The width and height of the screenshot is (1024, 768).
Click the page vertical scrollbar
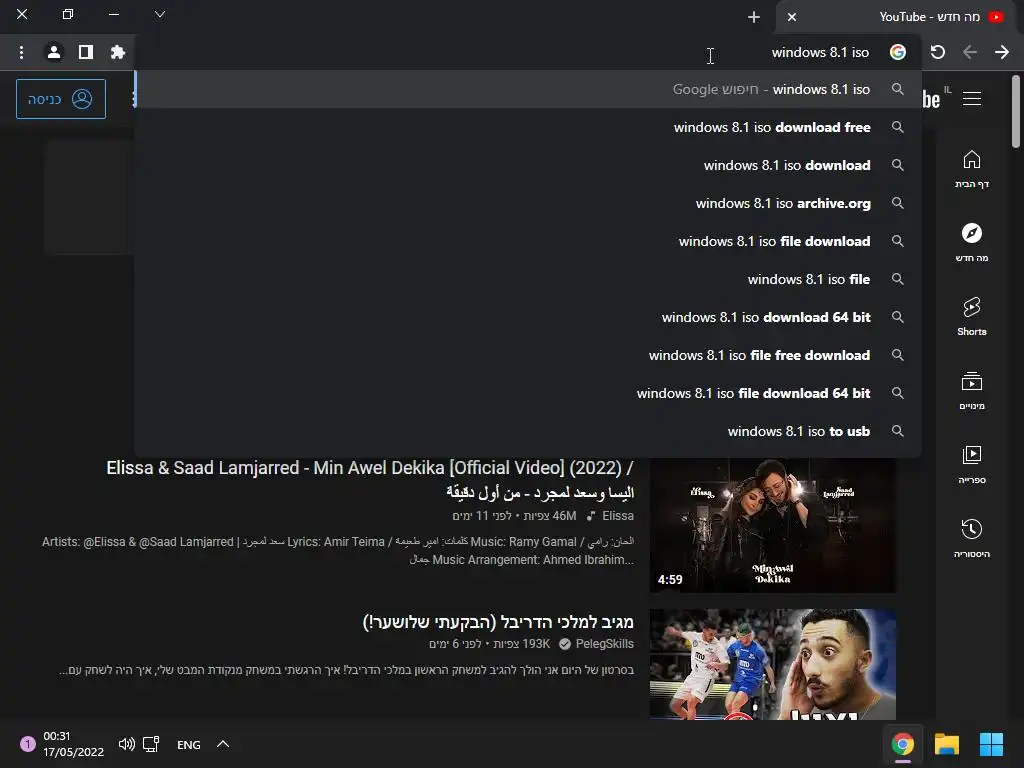1016,111
